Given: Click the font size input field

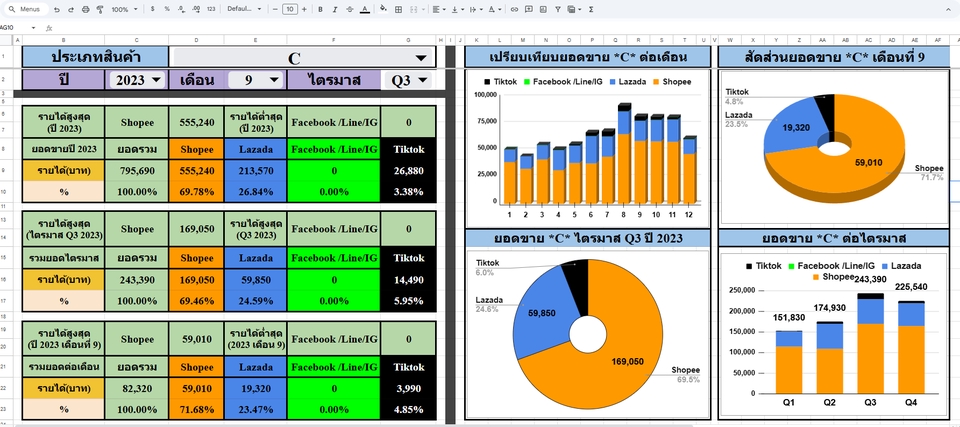Looking at the screenshot, I should (x=290, y=9).
